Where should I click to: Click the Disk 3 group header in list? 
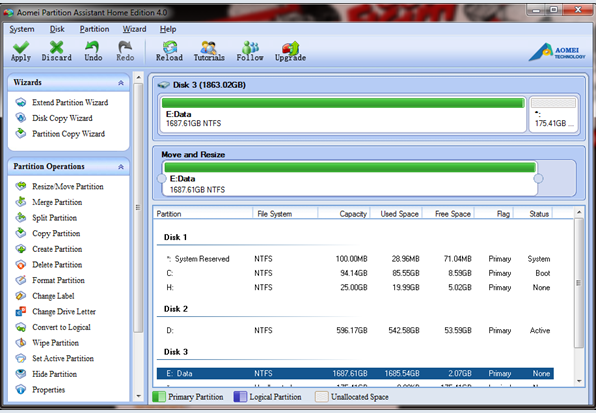pyautogui.click(x=176, y=352)
